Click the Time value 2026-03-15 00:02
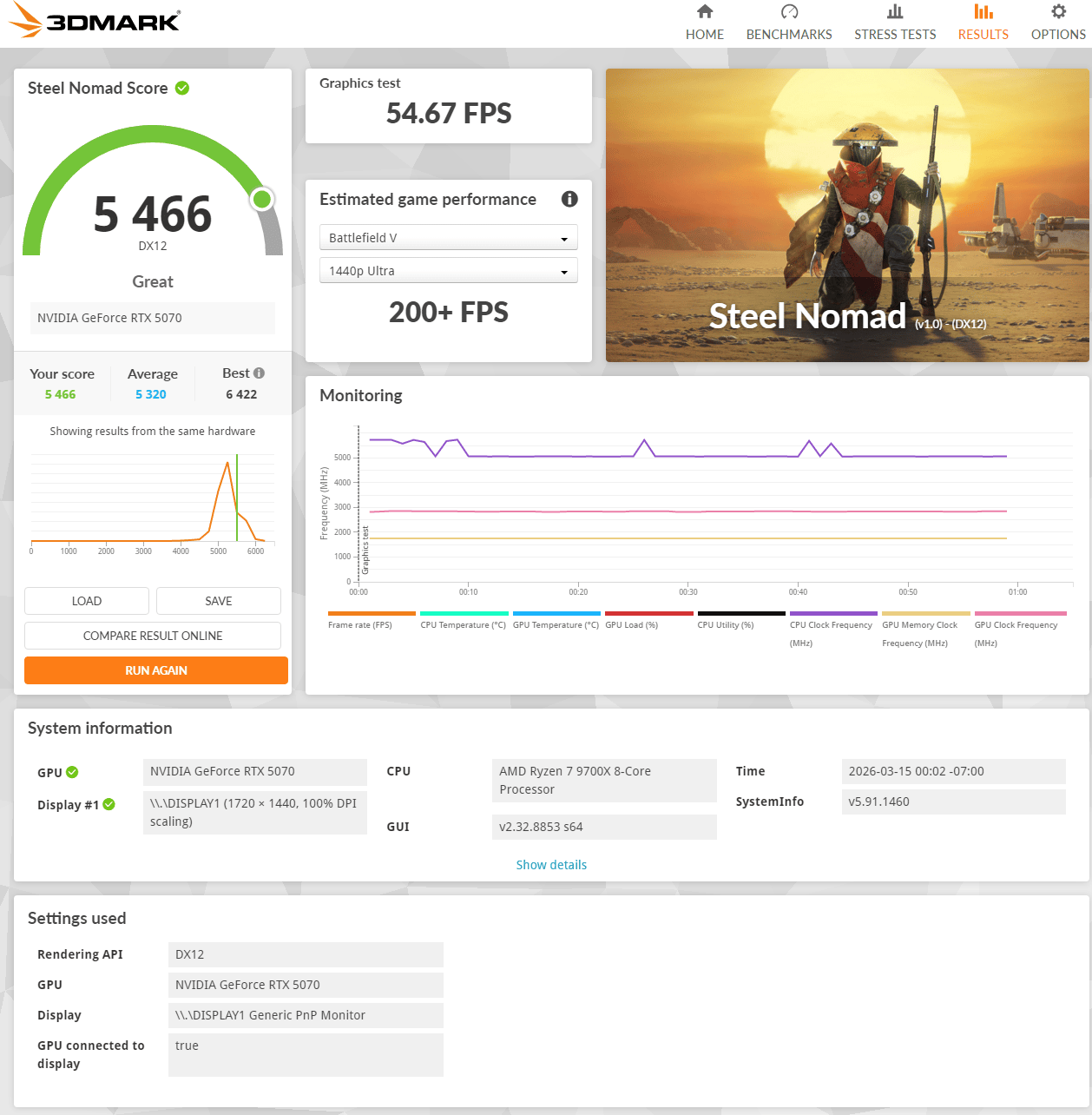This screenshot has width=1092, height=1115. (953, 771)
